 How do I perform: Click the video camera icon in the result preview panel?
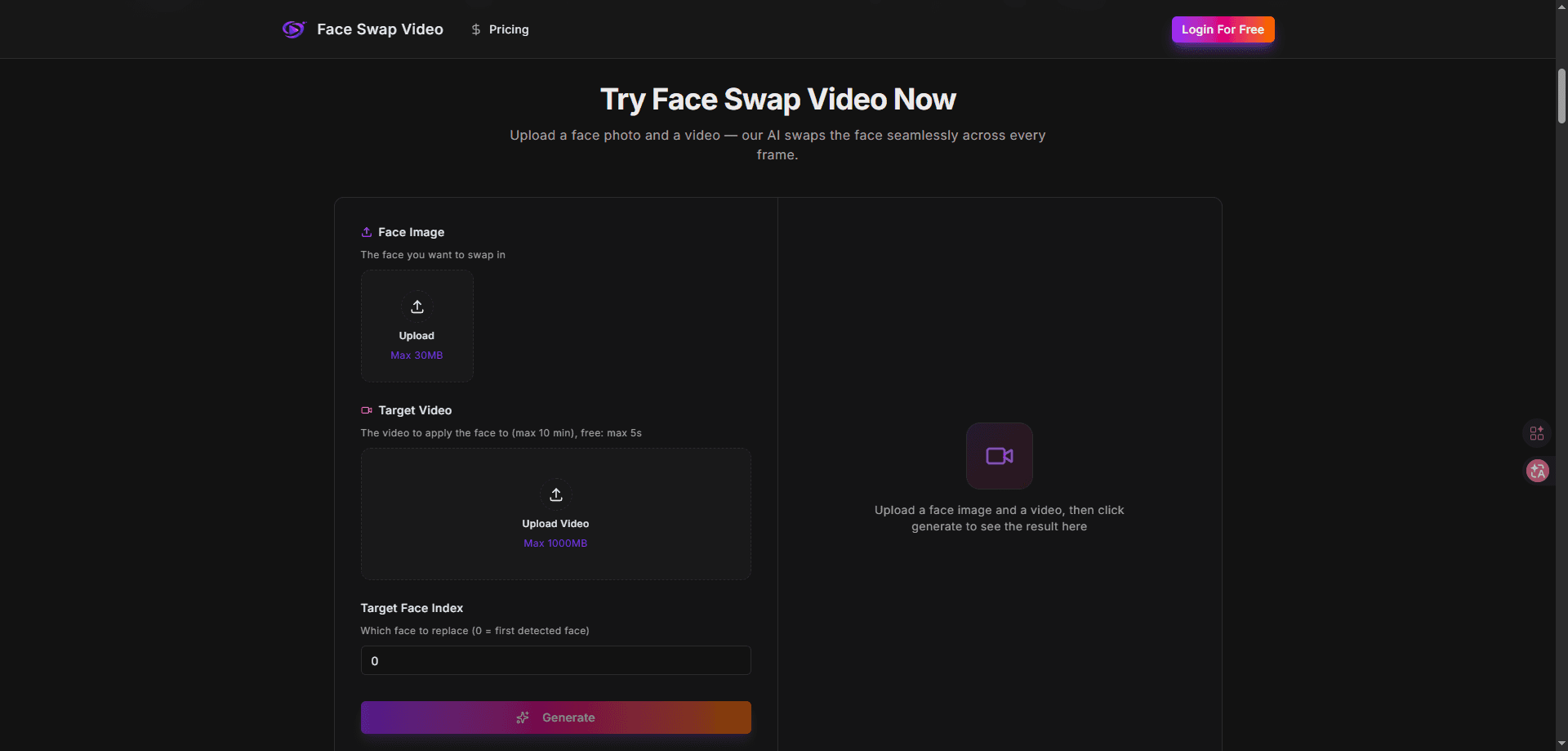pyautogui.click(x=999, y=455)
